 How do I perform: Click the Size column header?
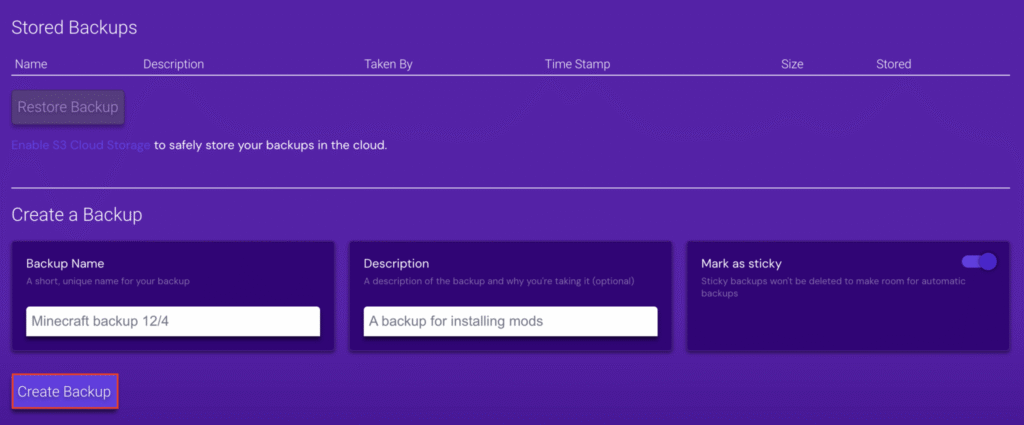(x=792, y=64)
